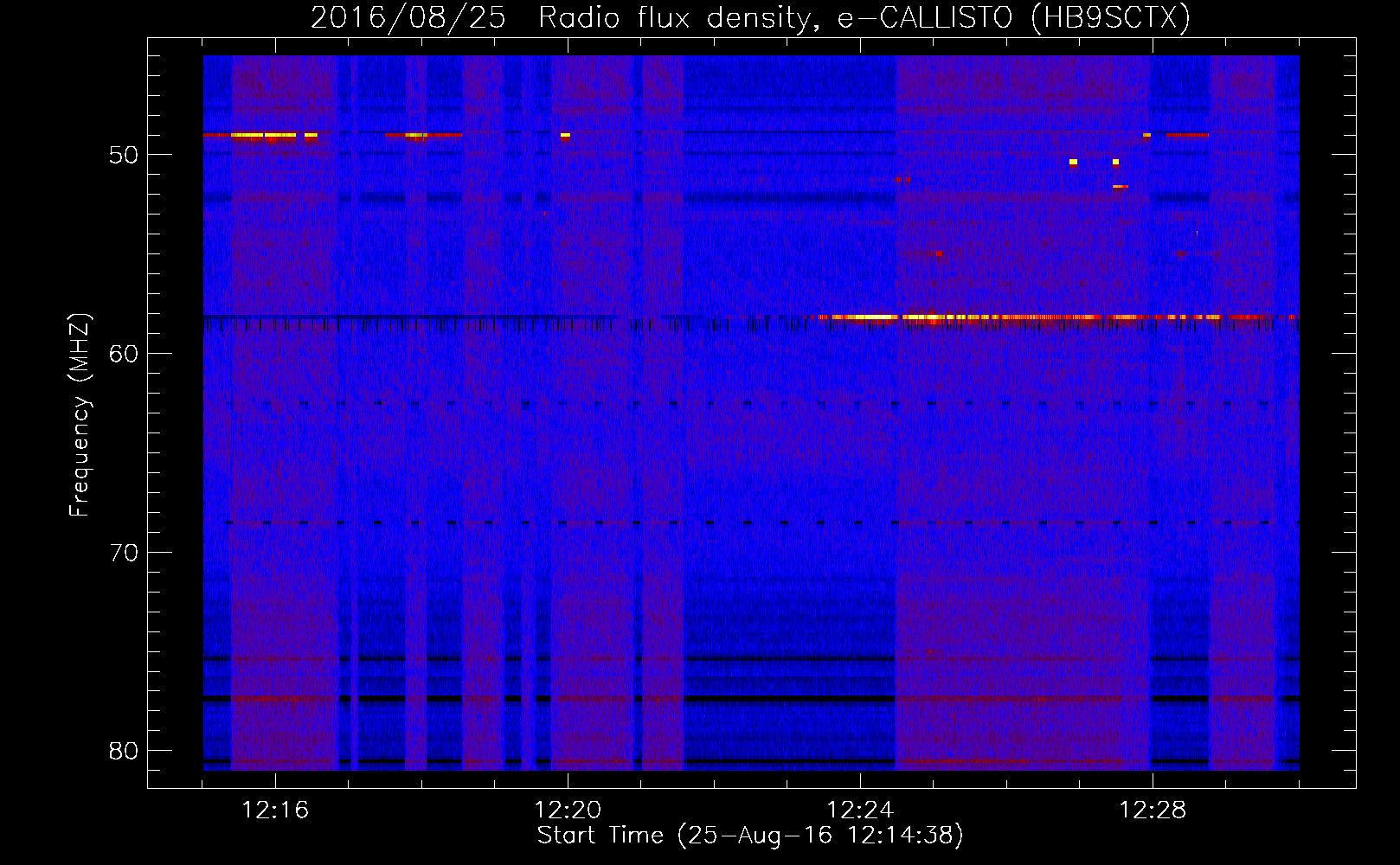
Task: Click the 12:20 time tick label
Action: 568,811
